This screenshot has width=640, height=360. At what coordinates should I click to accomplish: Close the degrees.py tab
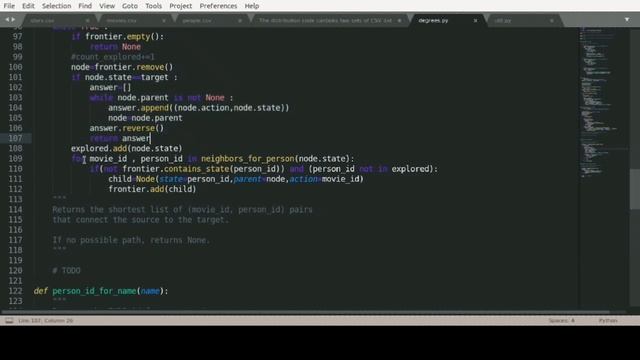click(x=475, y=20)
